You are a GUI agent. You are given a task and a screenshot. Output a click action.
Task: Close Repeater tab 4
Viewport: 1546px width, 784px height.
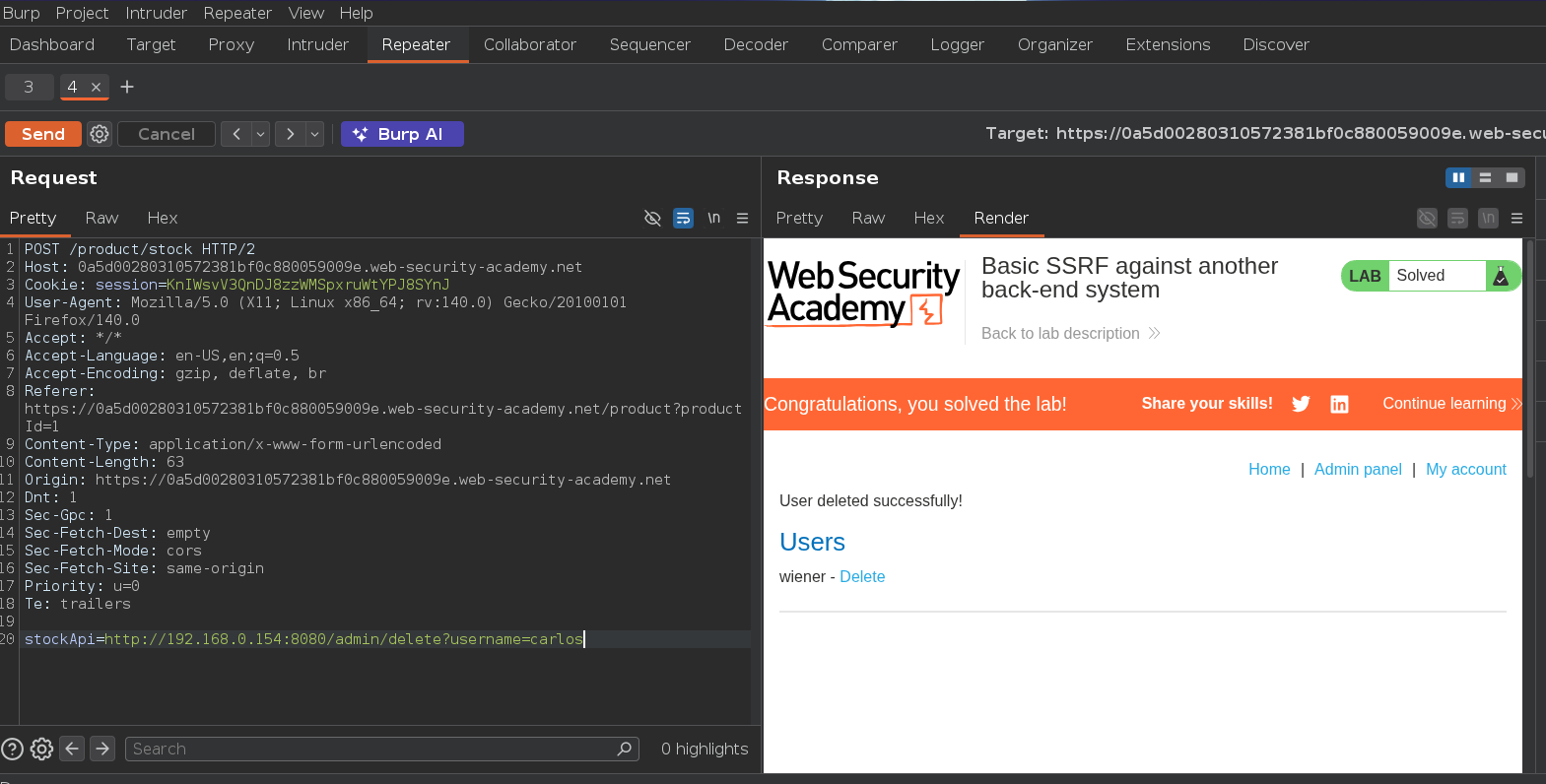tap(97, 87)
